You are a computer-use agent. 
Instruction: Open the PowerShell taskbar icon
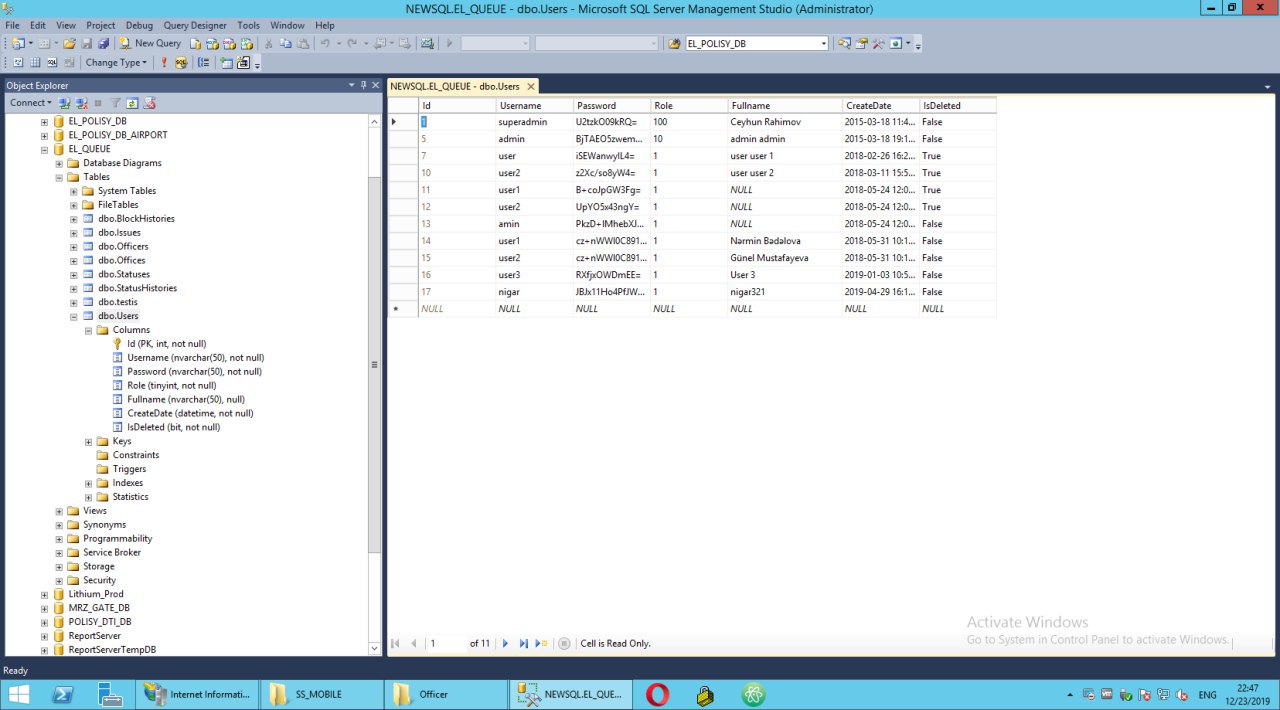coord(63,694)
